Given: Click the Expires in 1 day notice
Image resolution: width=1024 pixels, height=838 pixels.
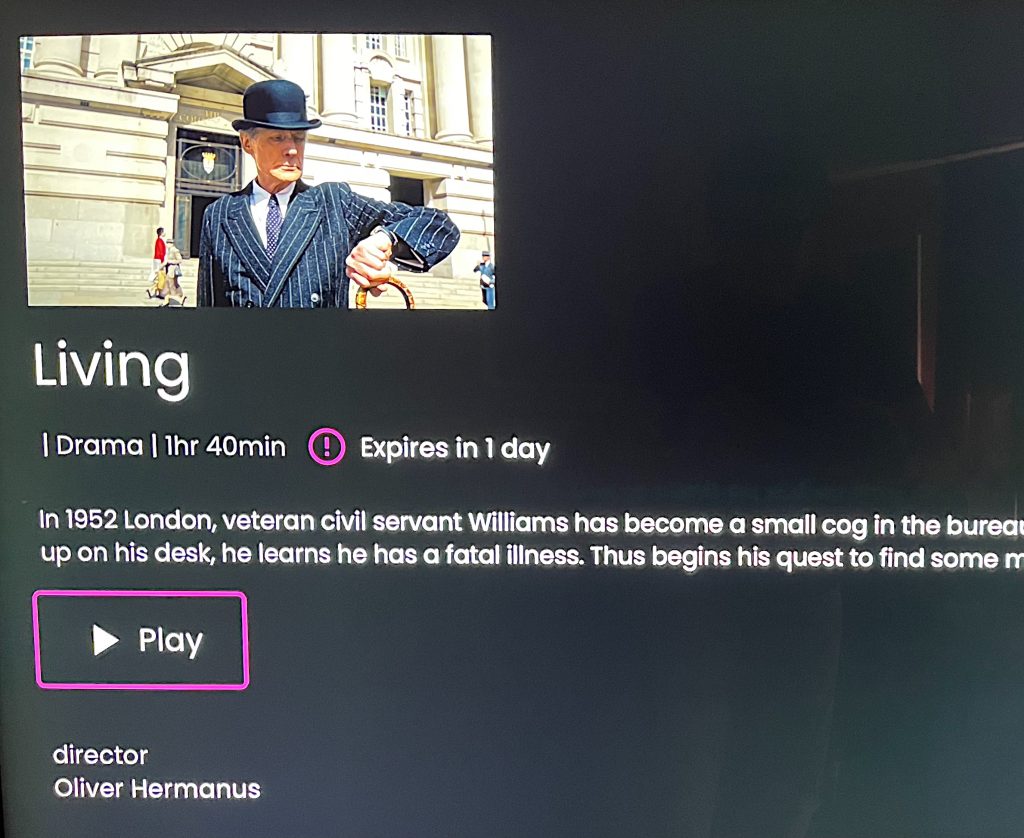Looking at the screenshot, I should click(455, 449).
